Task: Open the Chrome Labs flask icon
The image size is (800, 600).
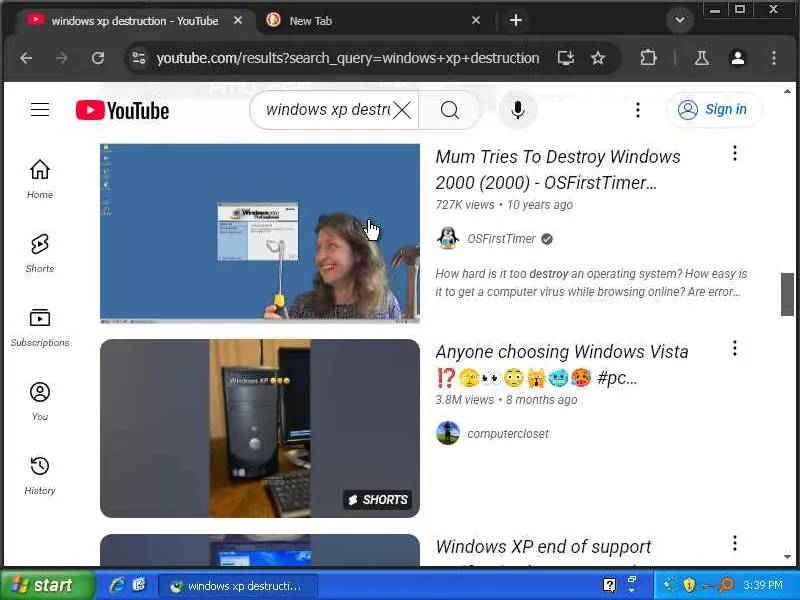Action: (702, 58)
